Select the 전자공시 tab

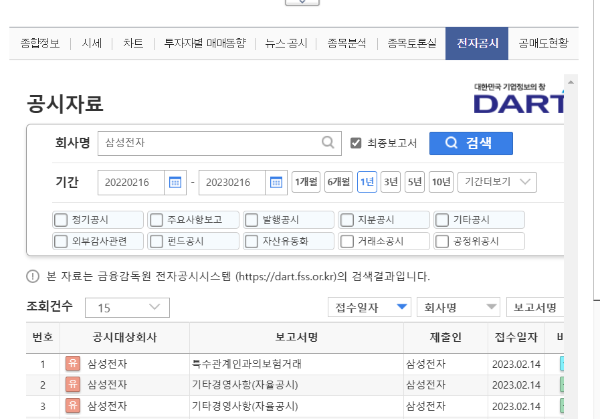point(477,43)
